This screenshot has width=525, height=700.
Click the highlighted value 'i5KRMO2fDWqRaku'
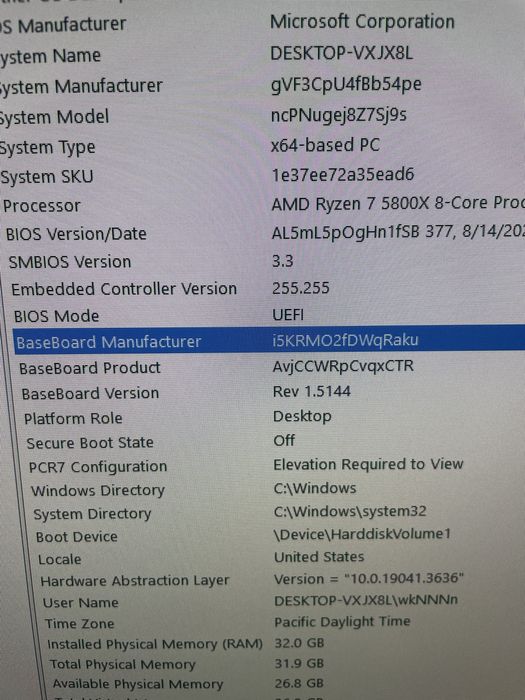tap(345, 340)
